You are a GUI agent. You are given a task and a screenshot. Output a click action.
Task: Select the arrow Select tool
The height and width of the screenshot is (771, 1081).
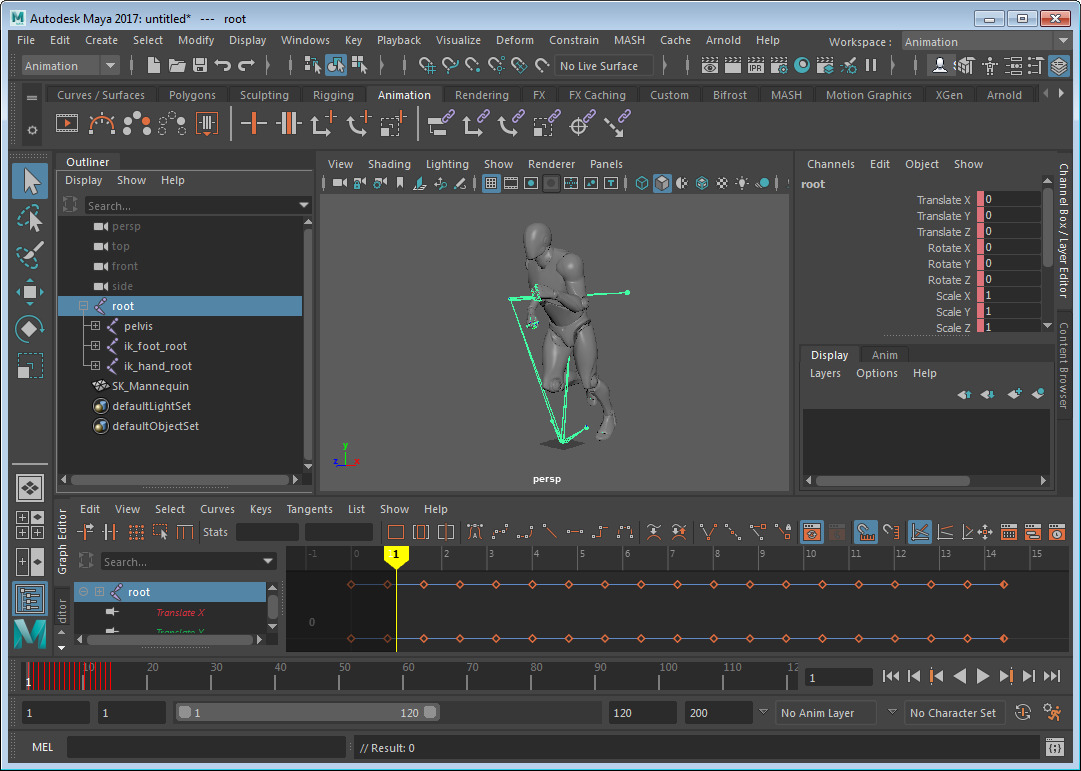coord(30,181)
